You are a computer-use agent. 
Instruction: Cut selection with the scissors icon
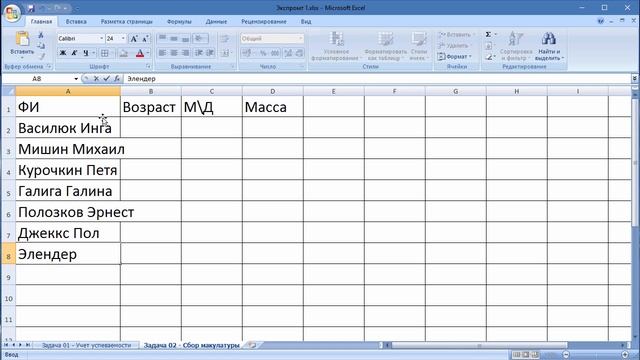[x=41, y=36]
